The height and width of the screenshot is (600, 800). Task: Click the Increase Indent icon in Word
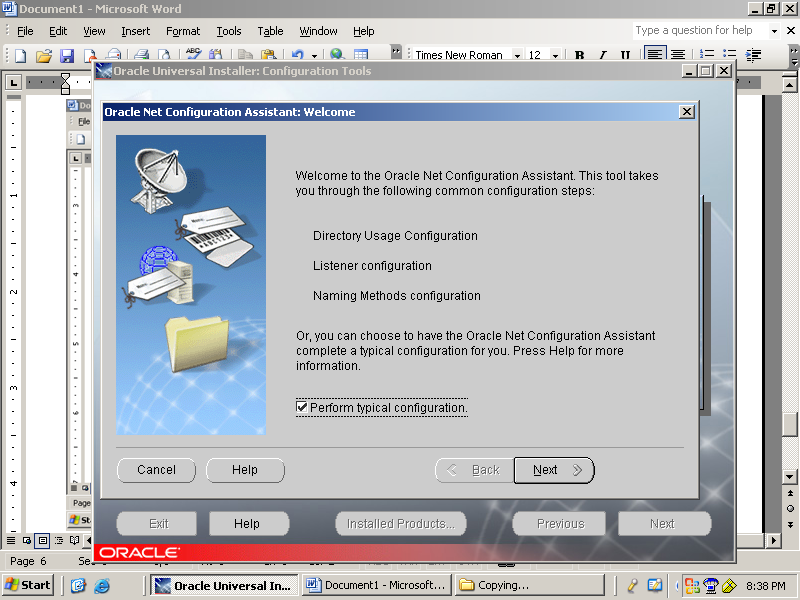753,55
